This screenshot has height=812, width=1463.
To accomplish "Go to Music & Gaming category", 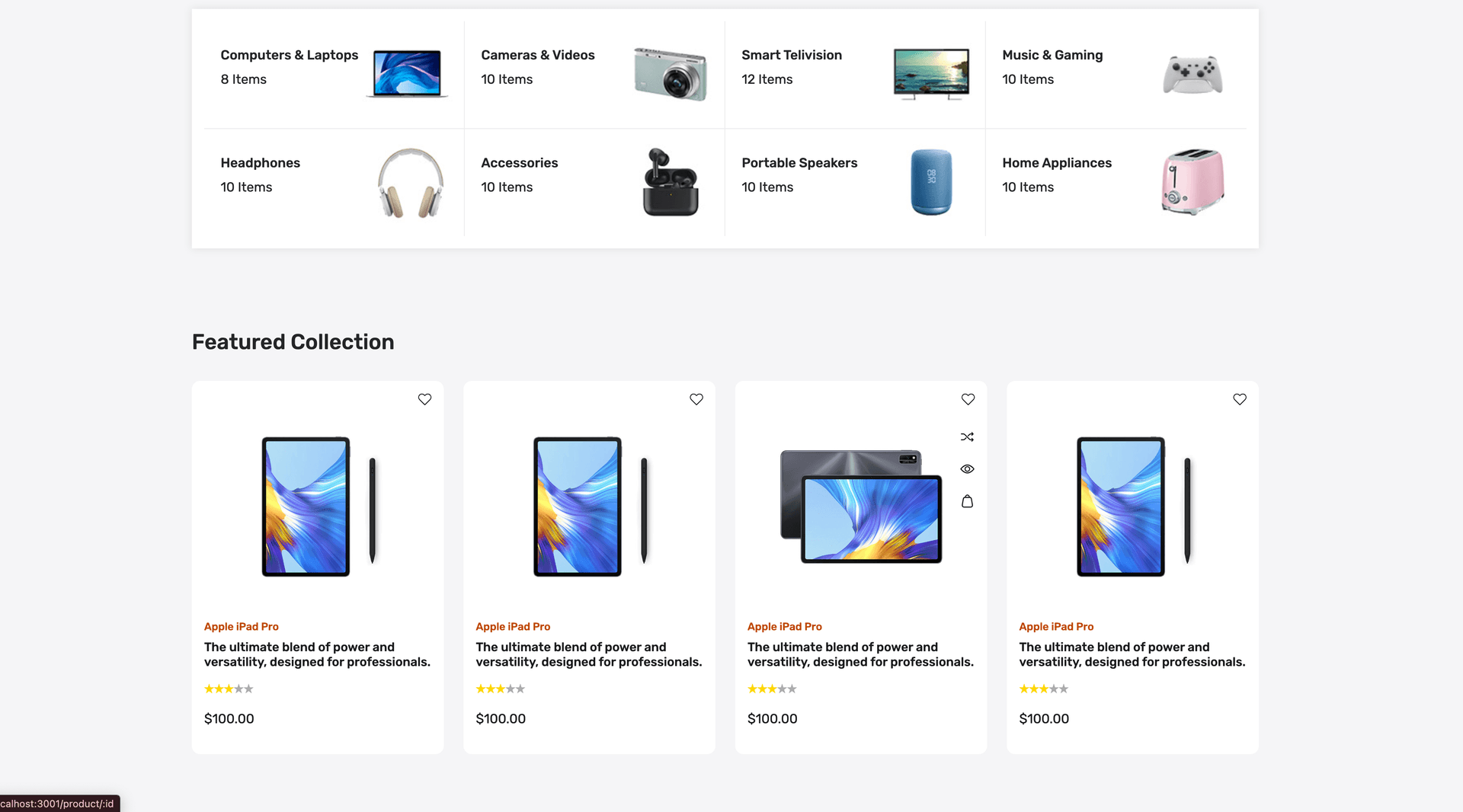I will click(x=1052, y=55).
